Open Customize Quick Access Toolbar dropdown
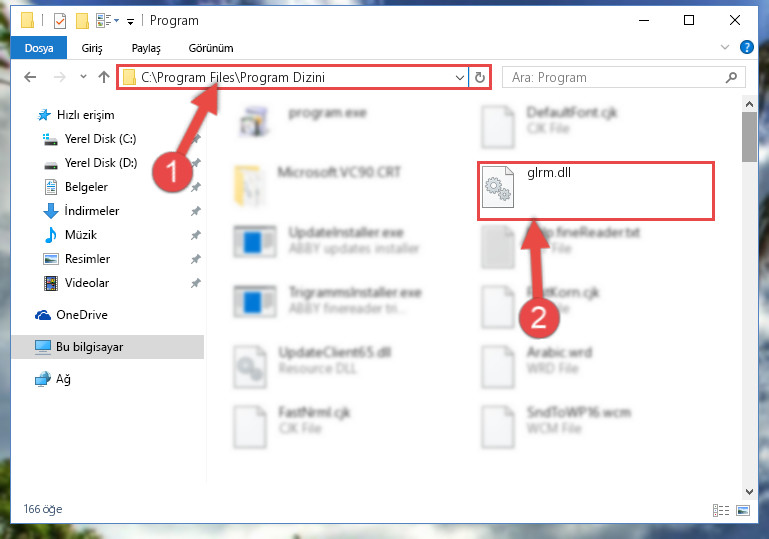Viewport: 769px width, 539px height. [130, 21]
